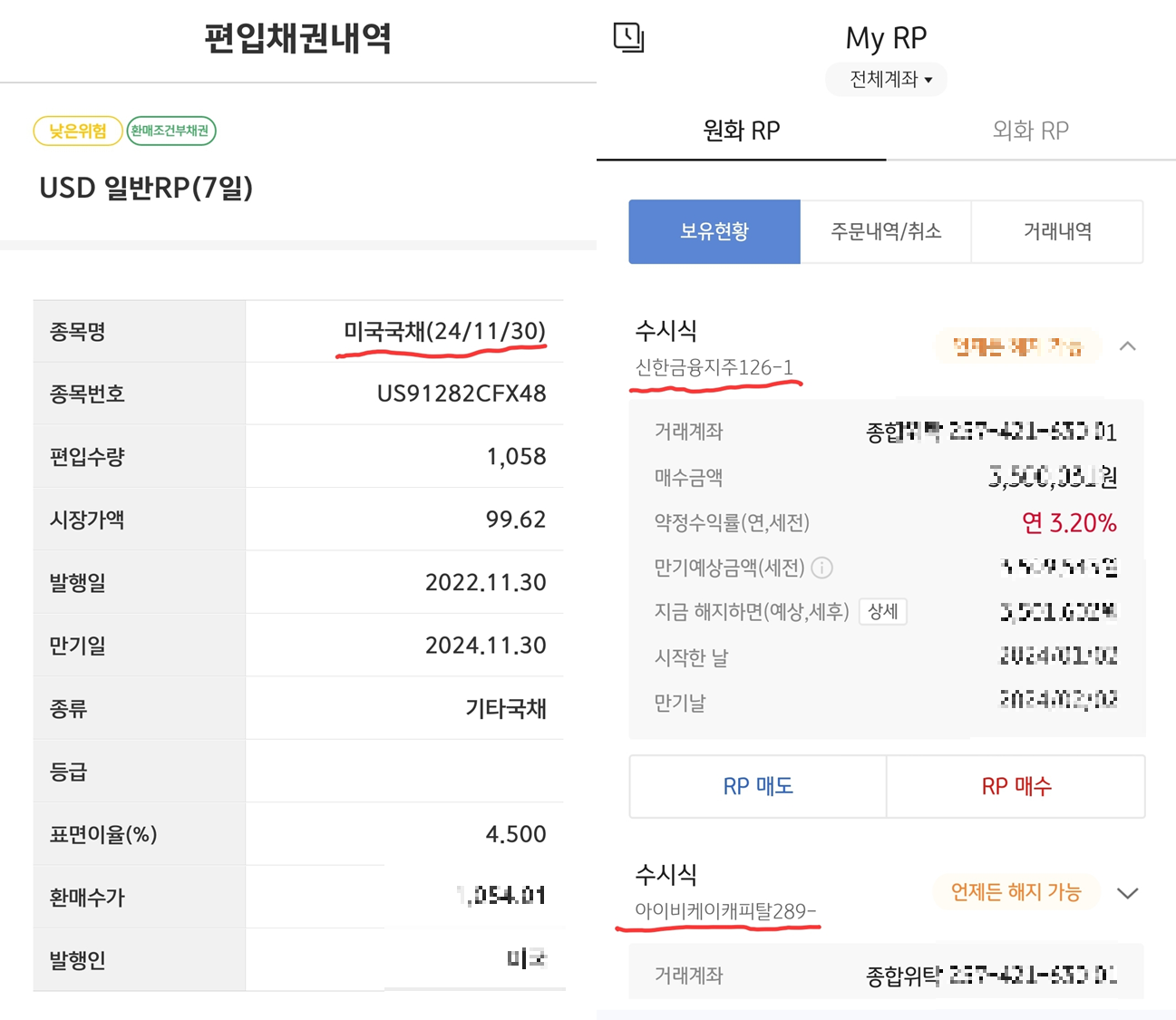Image resolution: width=1176 pixels, height=1020 pixels.
Task: Select the 매수금액 label
Action: (689, 477)
